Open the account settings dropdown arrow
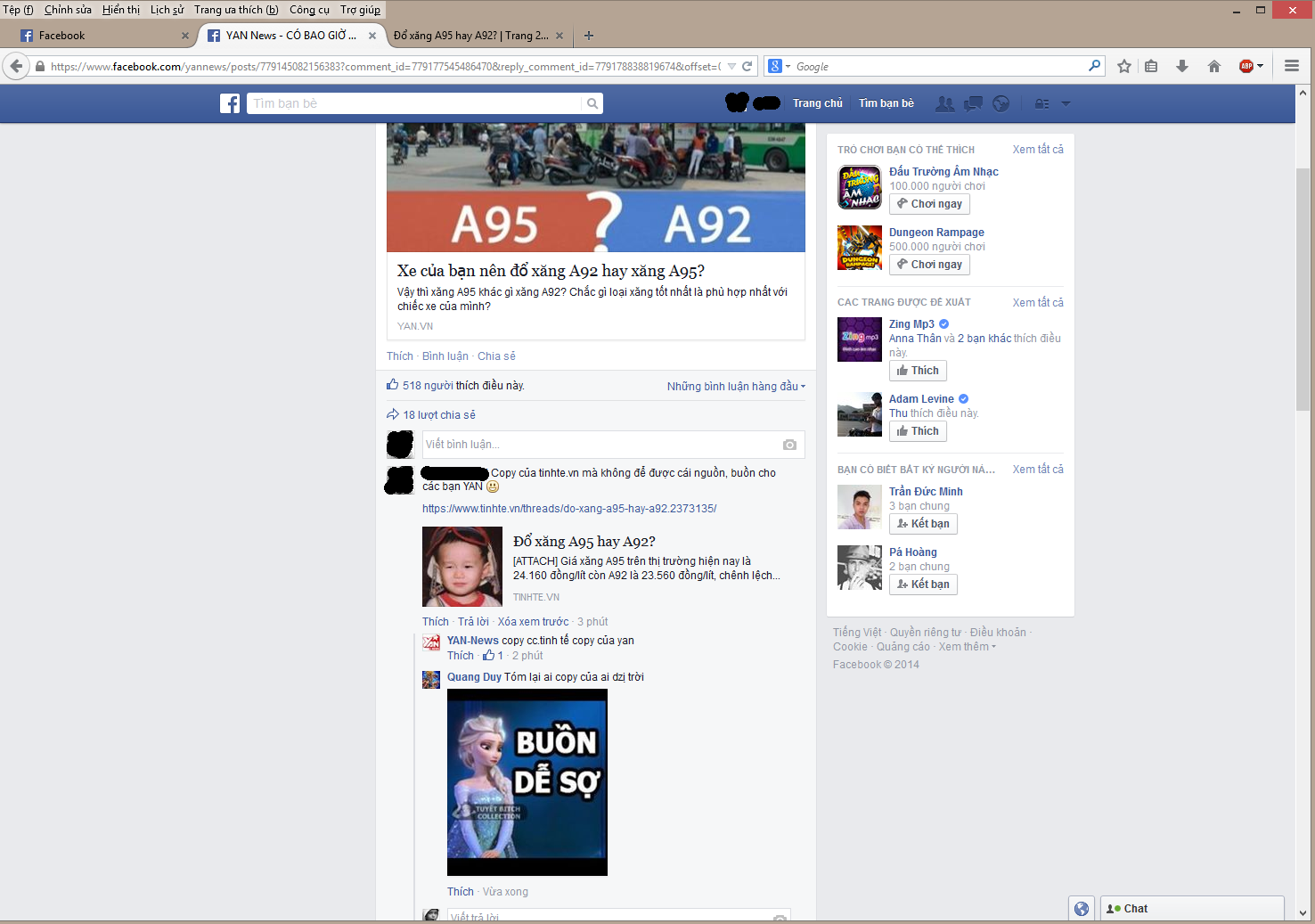 (1066, 104)
